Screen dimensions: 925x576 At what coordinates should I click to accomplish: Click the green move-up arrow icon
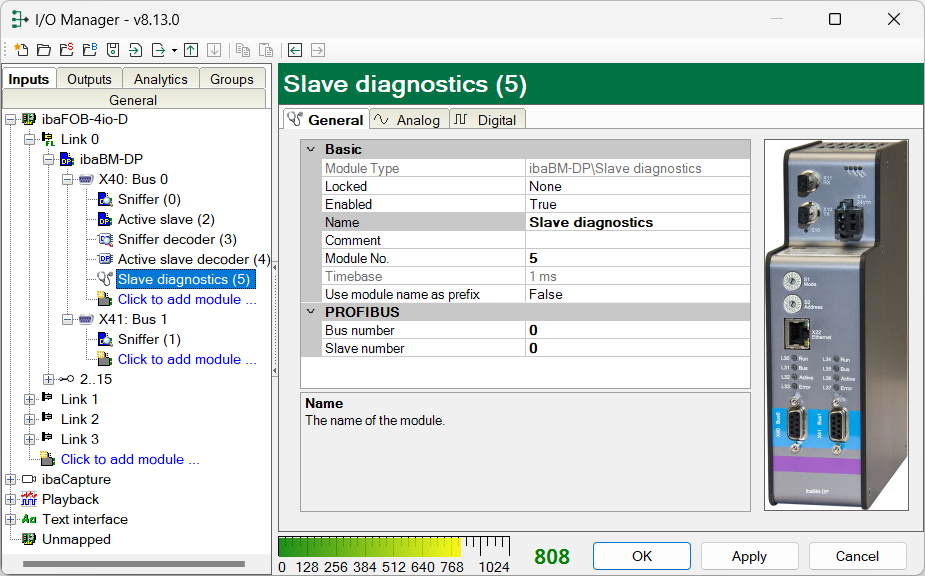[x=191, y=50]
